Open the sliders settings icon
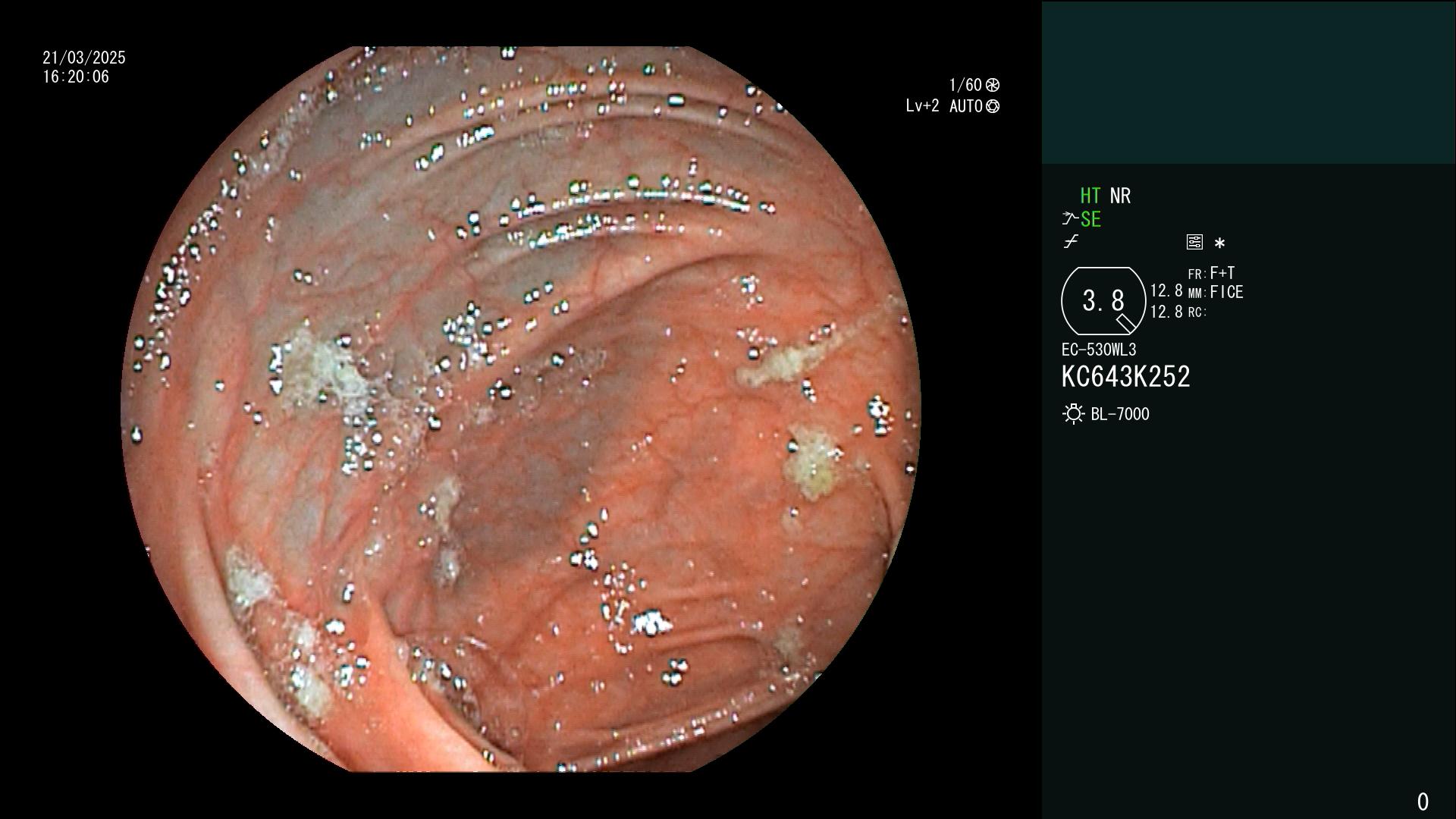Image resolution: width=1456 pixels, height=819 pixels. 1194,242
